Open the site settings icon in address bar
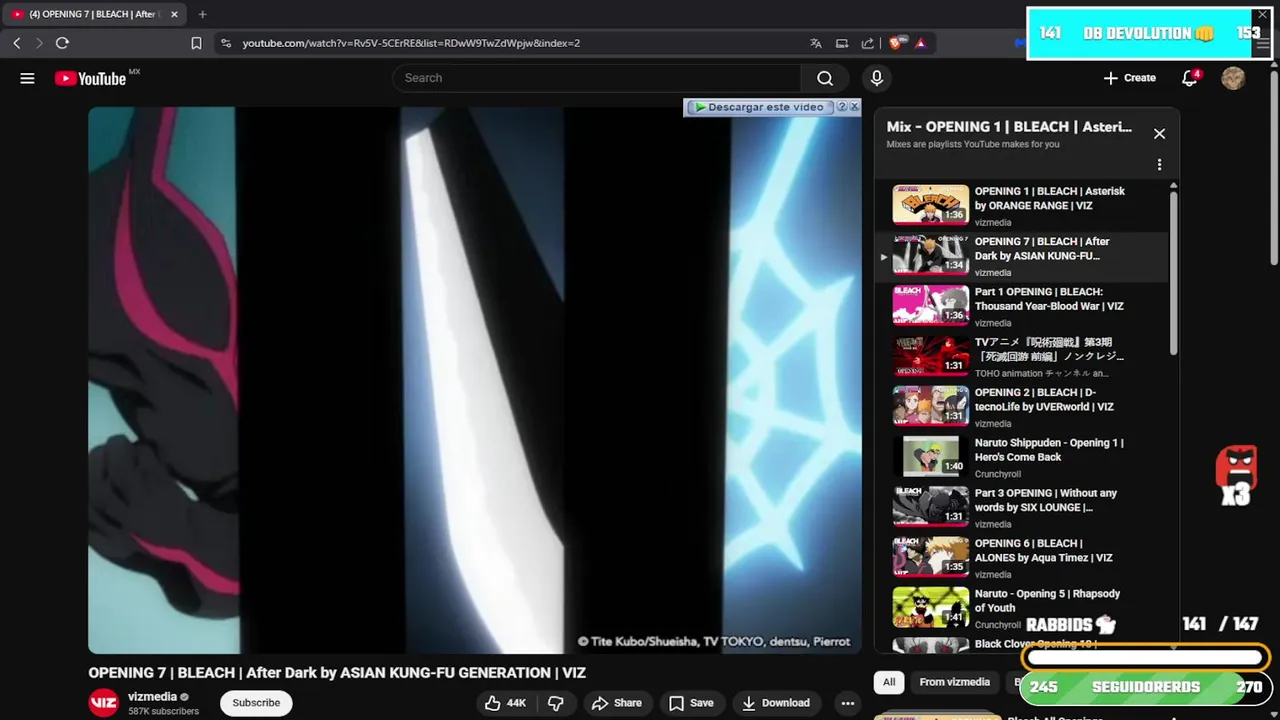The height and width of the screenshot is (720, 1280). click(226, 43)
